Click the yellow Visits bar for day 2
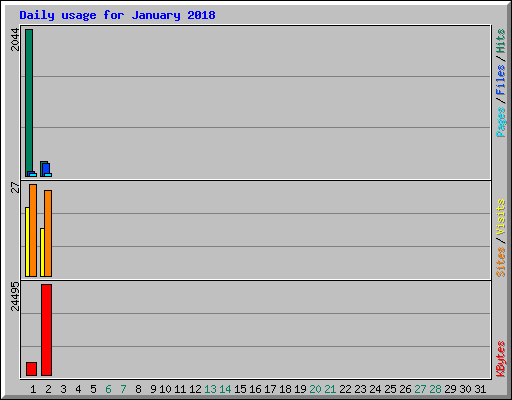 [x=42, y=252]
